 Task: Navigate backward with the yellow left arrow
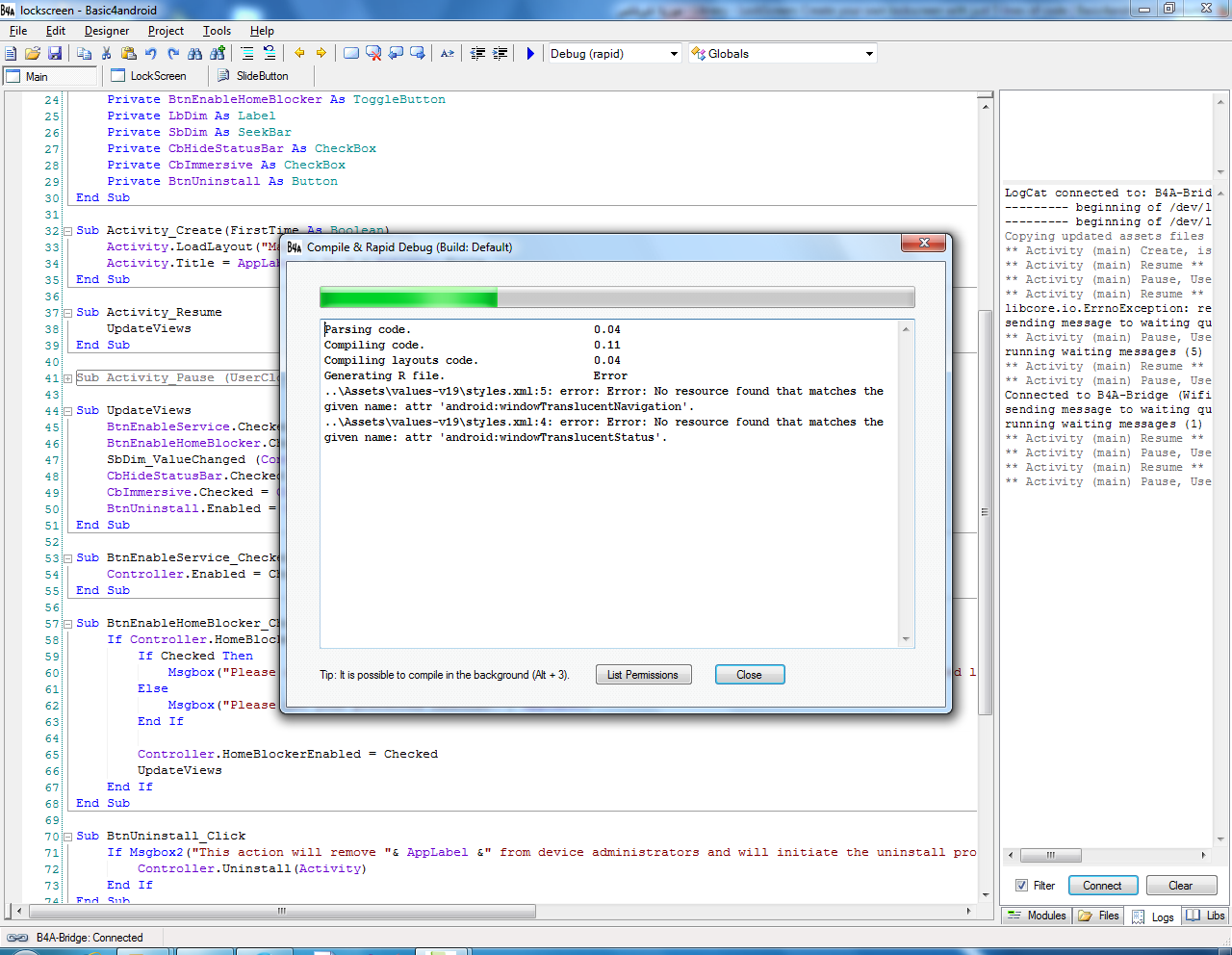tap(299, 54)
